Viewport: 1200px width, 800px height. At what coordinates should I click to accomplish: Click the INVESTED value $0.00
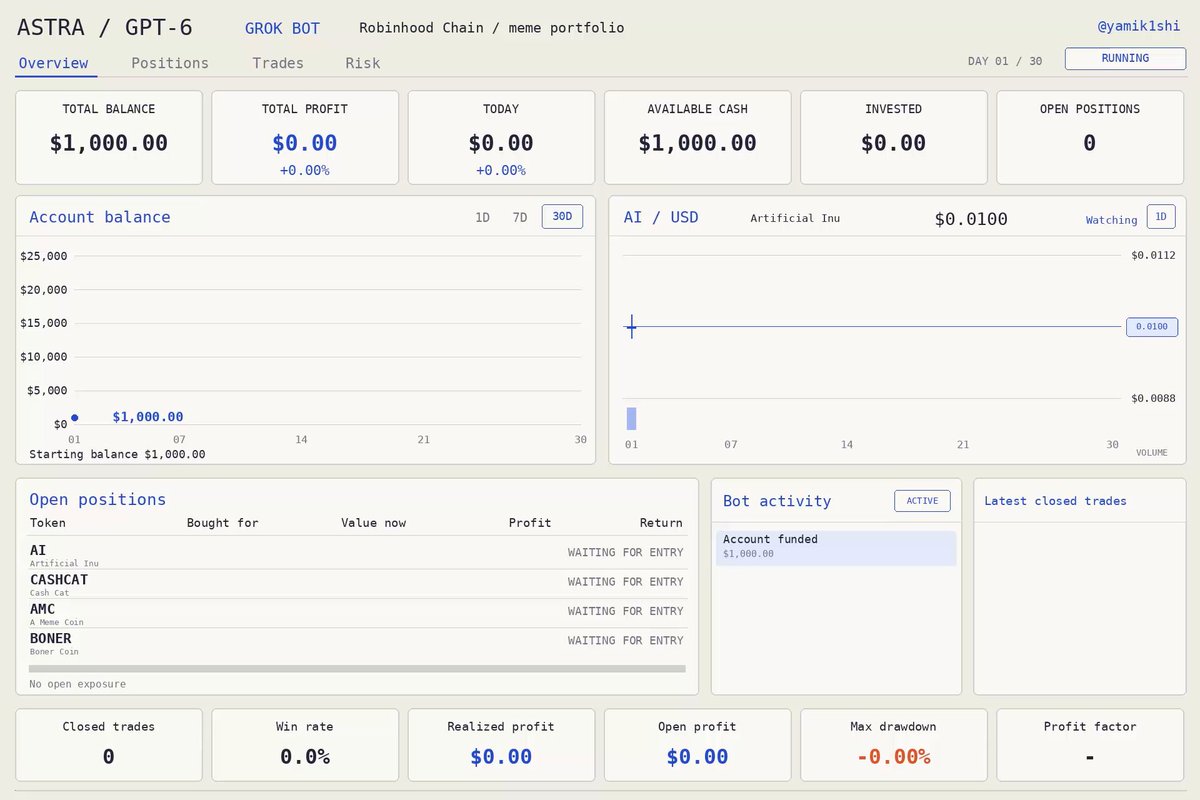coord(894,143)
